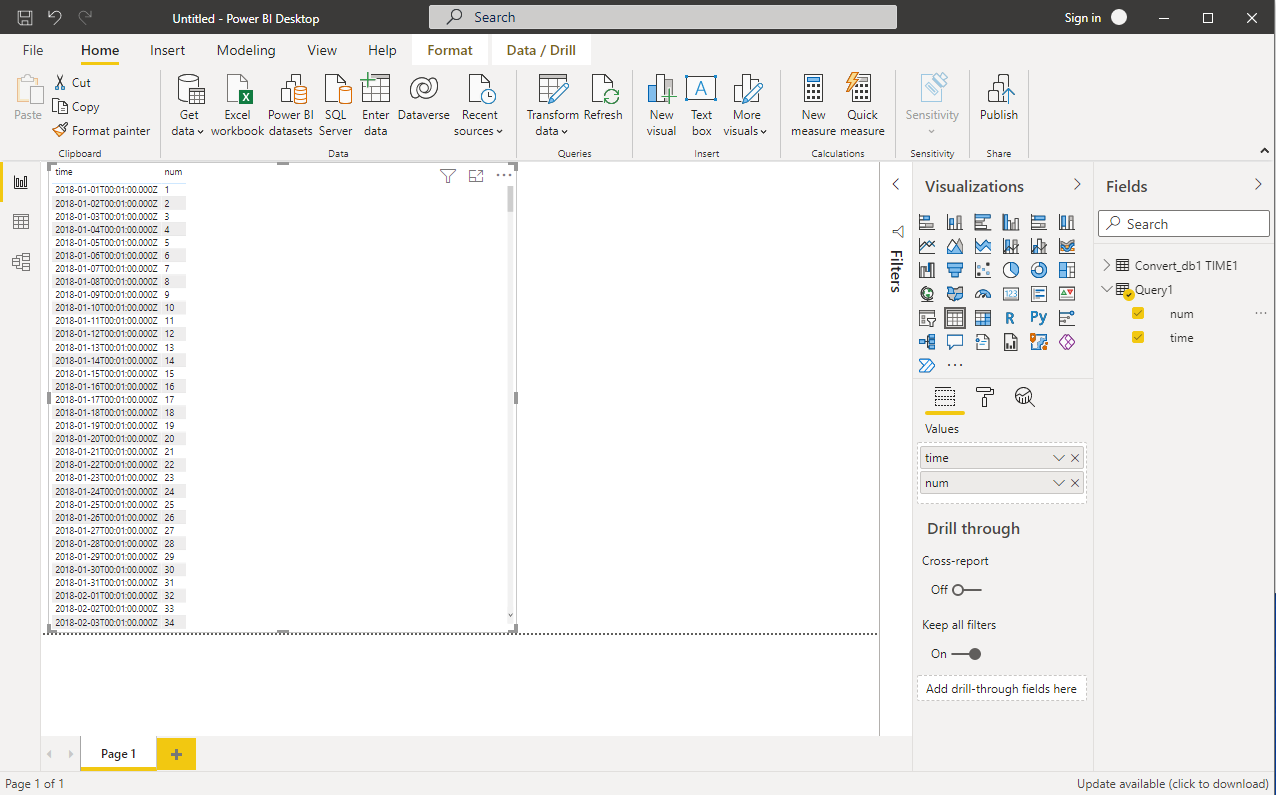
Task: Uncheck the num field checkbox
Action: 1138,314
